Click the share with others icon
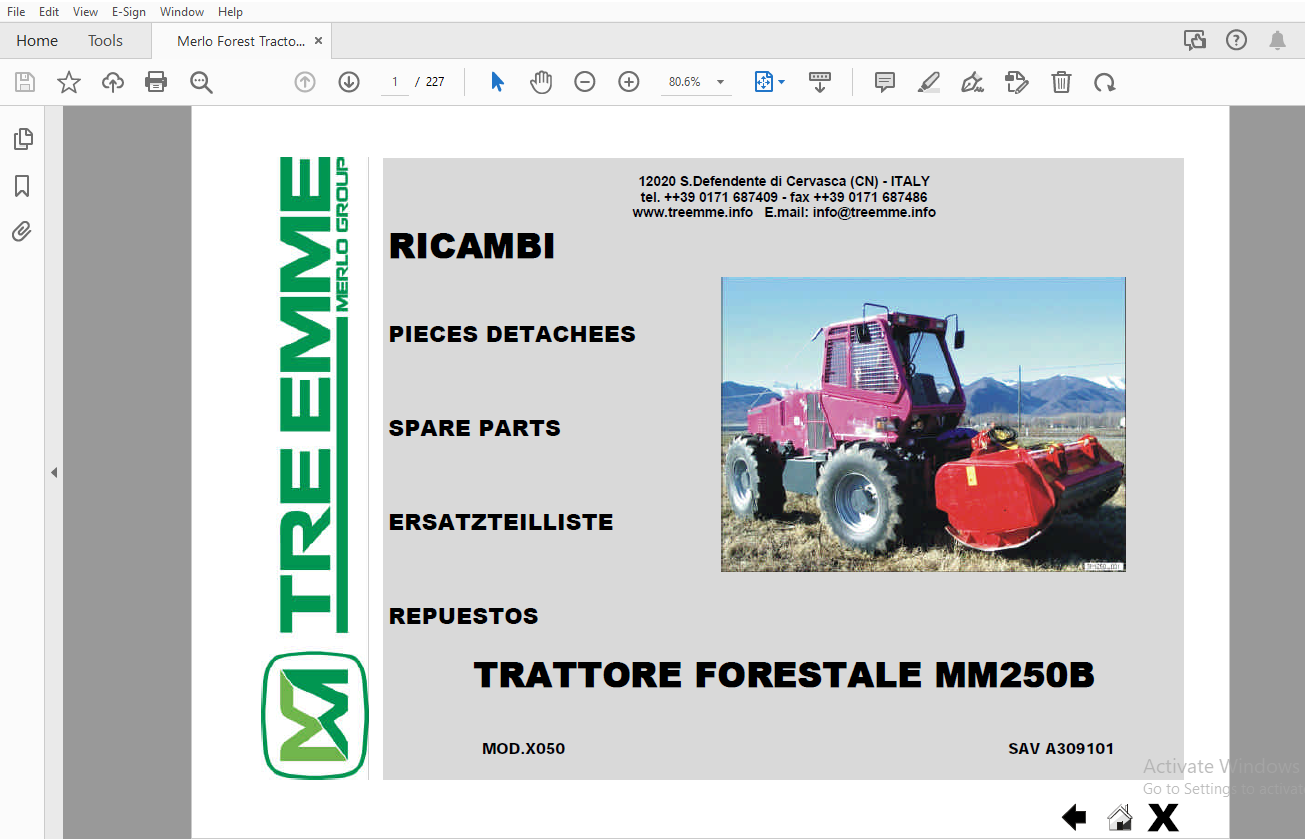 (x=1195, y=41)
